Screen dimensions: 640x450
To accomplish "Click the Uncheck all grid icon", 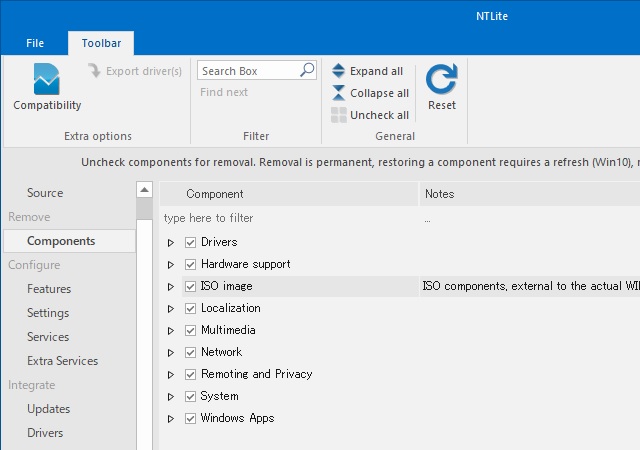I will pyautogui.click(x=338, y=115).
